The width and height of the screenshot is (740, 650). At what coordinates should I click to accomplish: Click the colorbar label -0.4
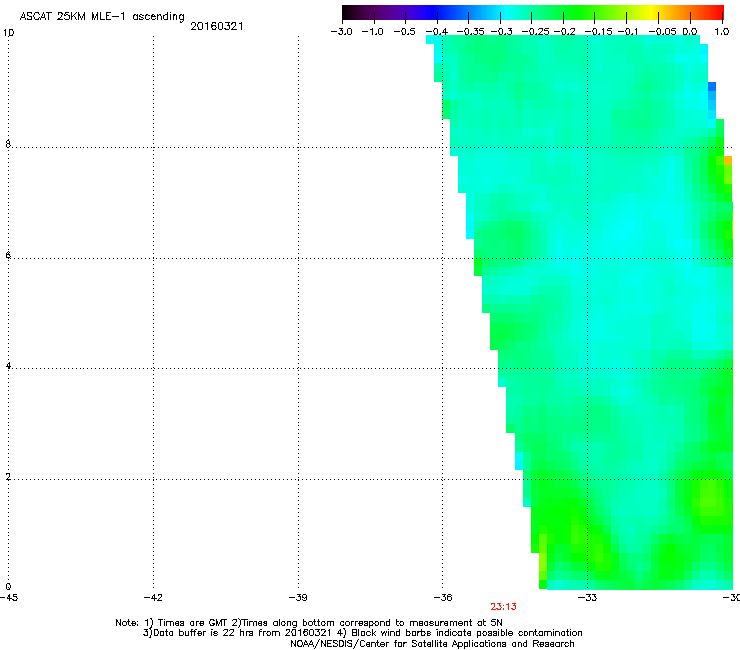click(437, 32)
